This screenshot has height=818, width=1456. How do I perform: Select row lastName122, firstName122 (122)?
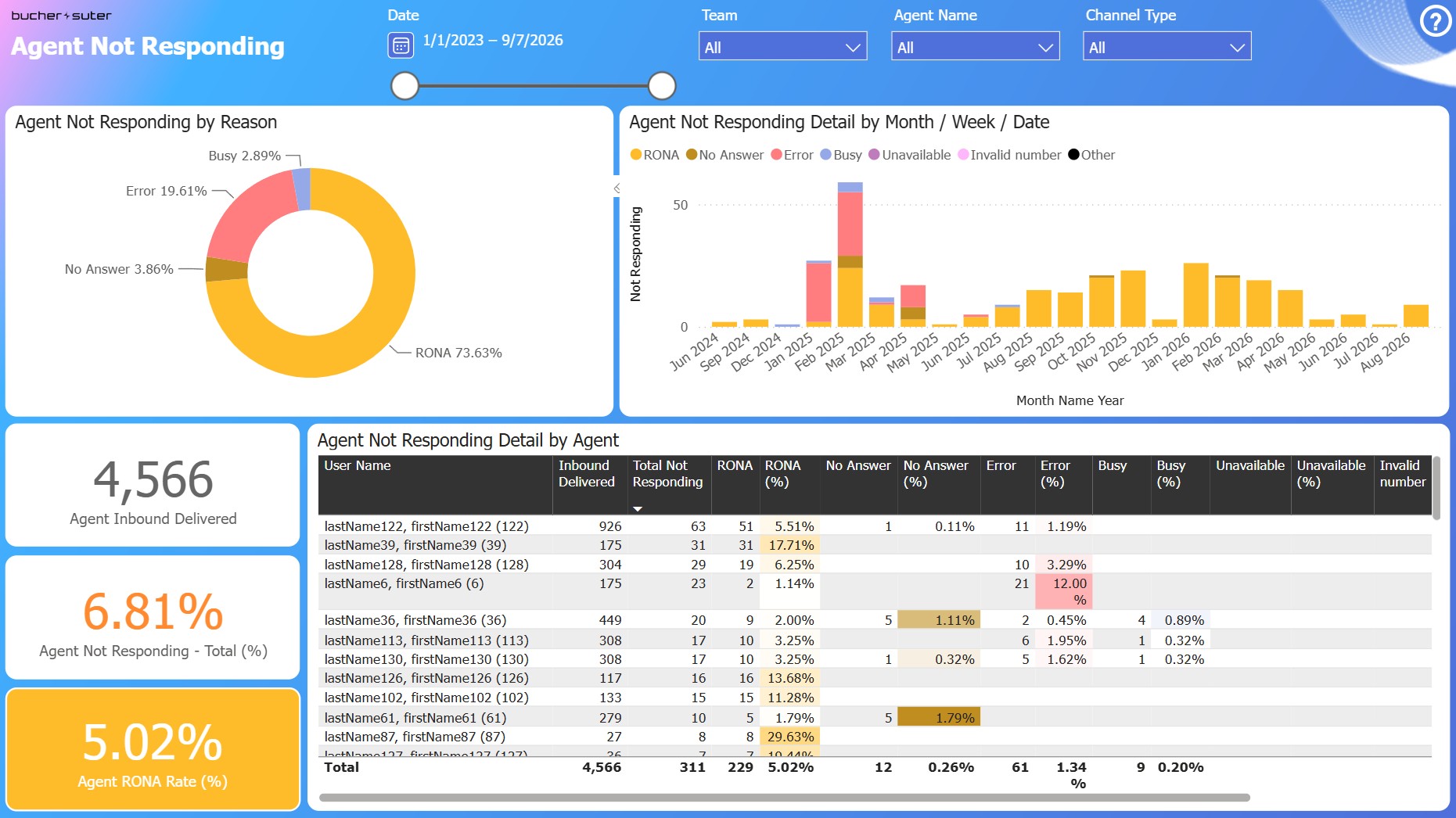point(875,526)
